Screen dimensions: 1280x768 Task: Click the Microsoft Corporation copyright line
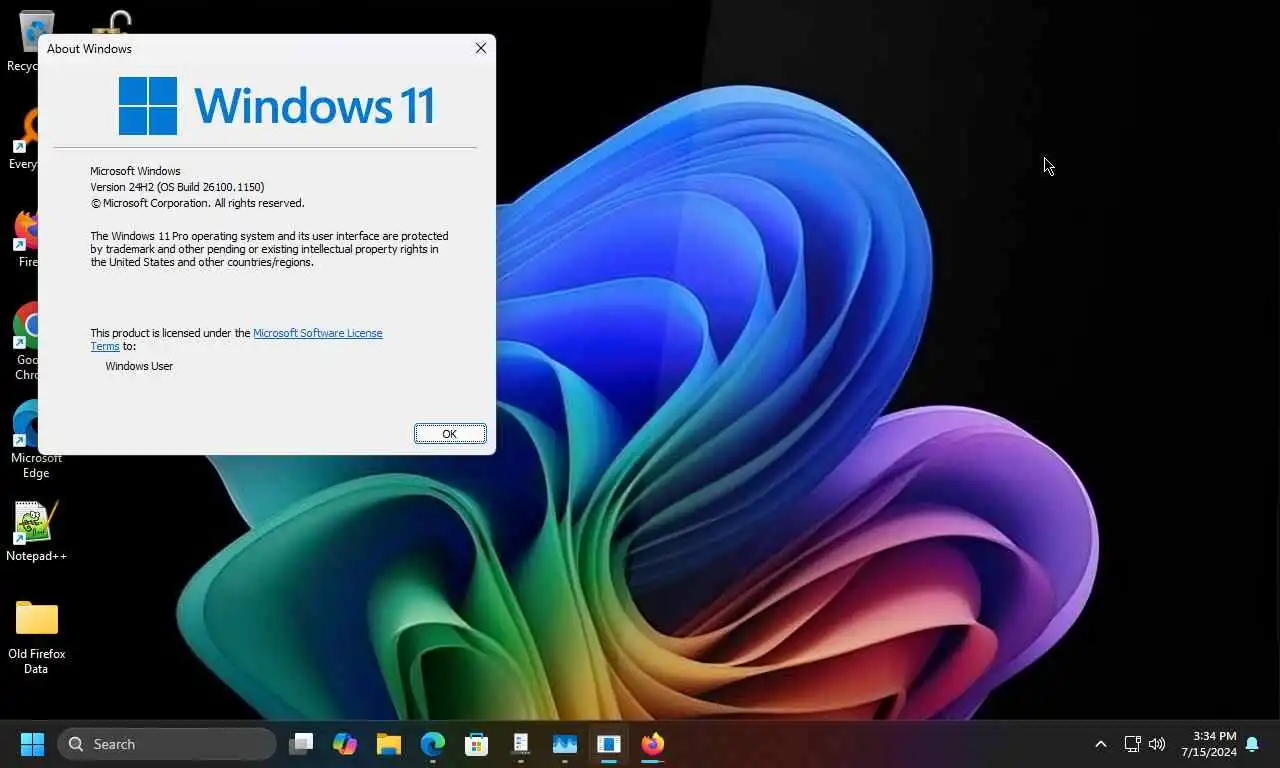click(x=197, y=203)
